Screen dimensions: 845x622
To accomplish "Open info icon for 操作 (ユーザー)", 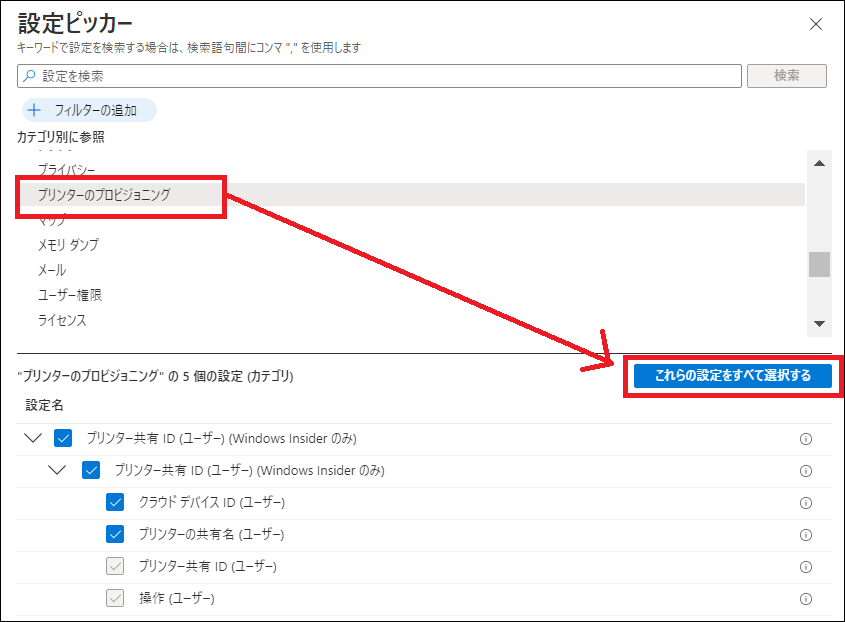I will coord(806,599).
